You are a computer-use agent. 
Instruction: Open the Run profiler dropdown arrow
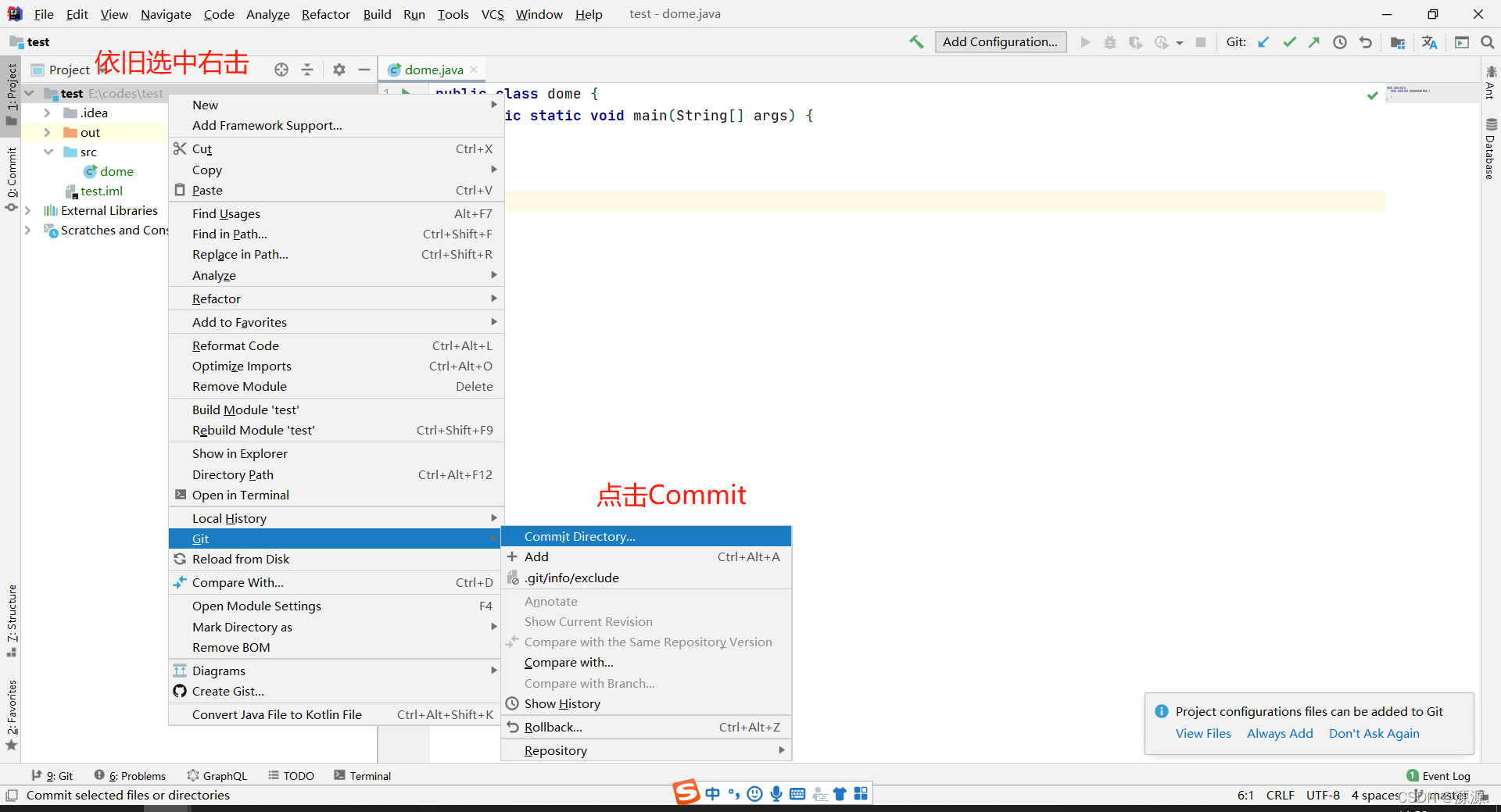1180,43
